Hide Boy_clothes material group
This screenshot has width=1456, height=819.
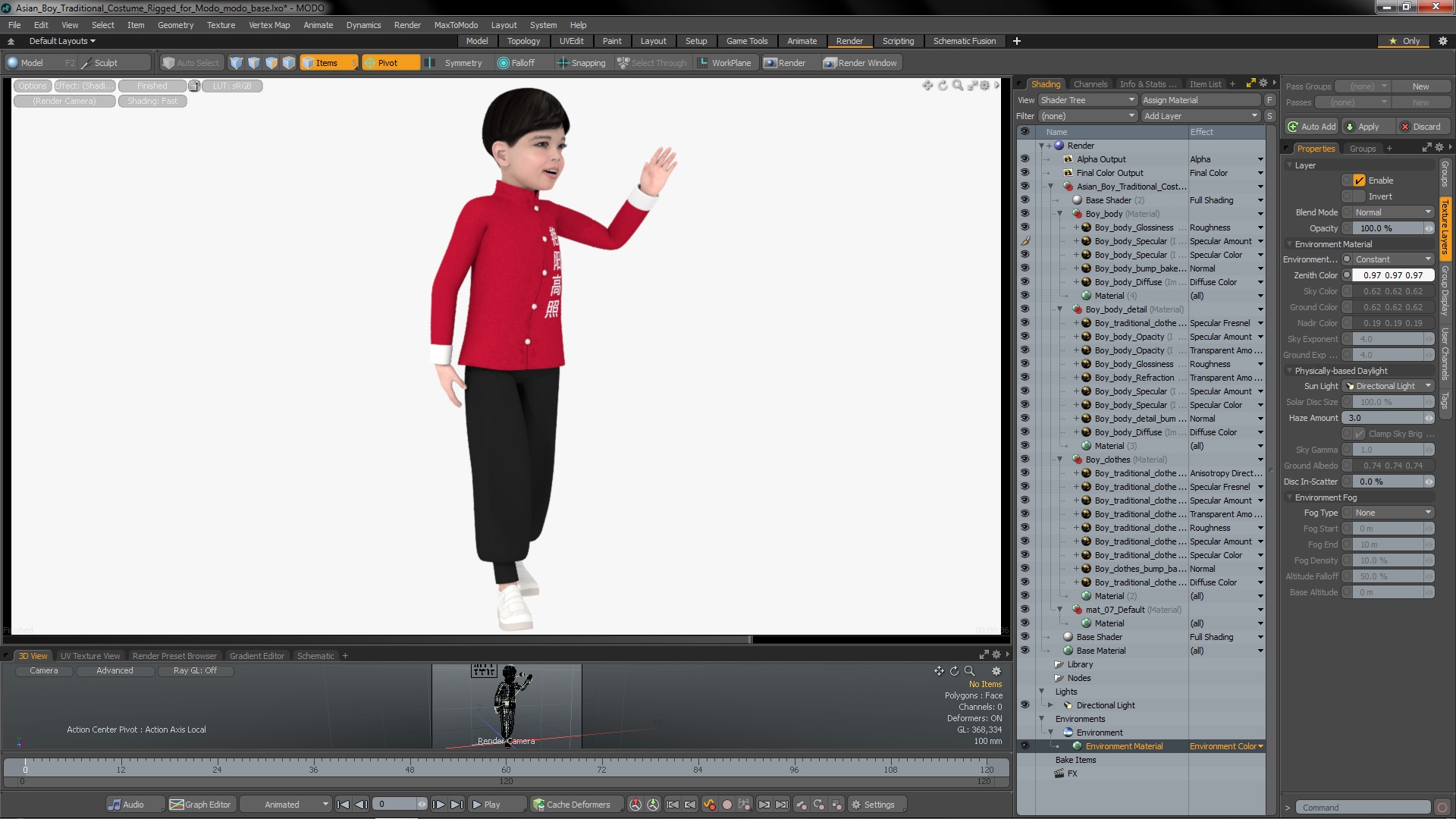click(1025, 460)
